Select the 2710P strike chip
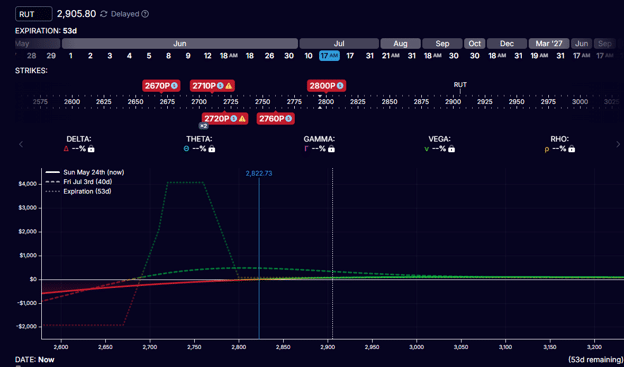 pyautogui.click(x=212, y=86)
